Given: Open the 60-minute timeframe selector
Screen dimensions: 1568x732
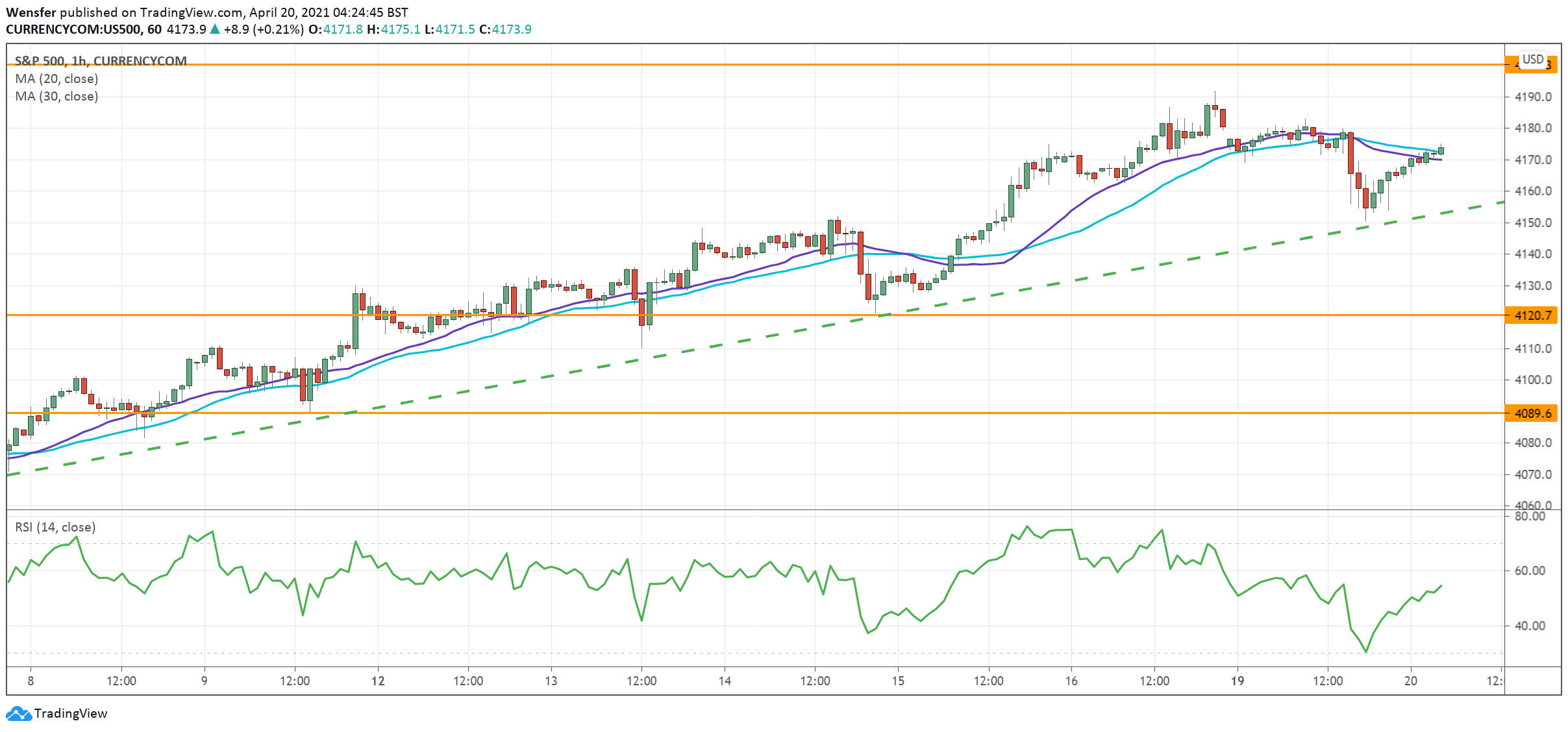Looking at the screenshot, I should pyautogui.click(x=155, y=29).
